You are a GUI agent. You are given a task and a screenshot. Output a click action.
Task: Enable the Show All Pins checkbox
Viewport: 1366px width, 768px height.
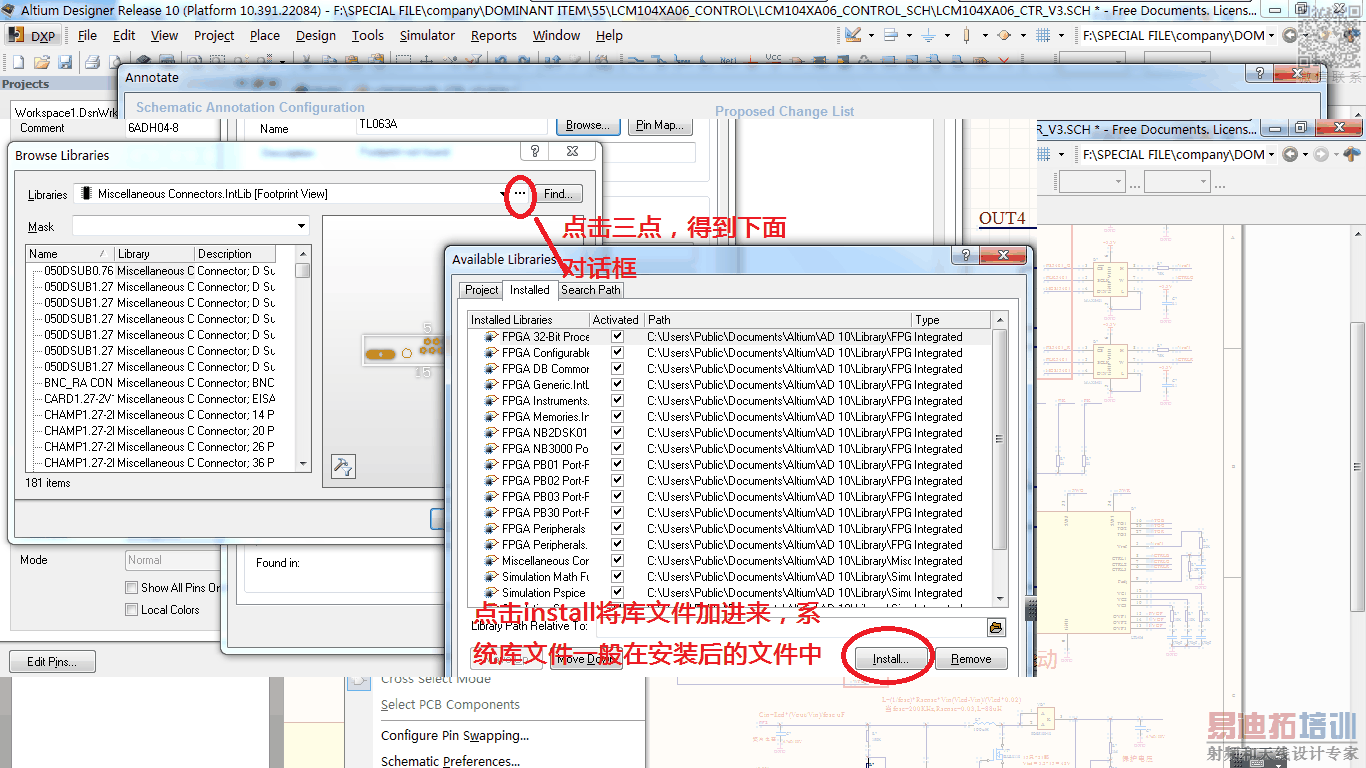(131, 588)
